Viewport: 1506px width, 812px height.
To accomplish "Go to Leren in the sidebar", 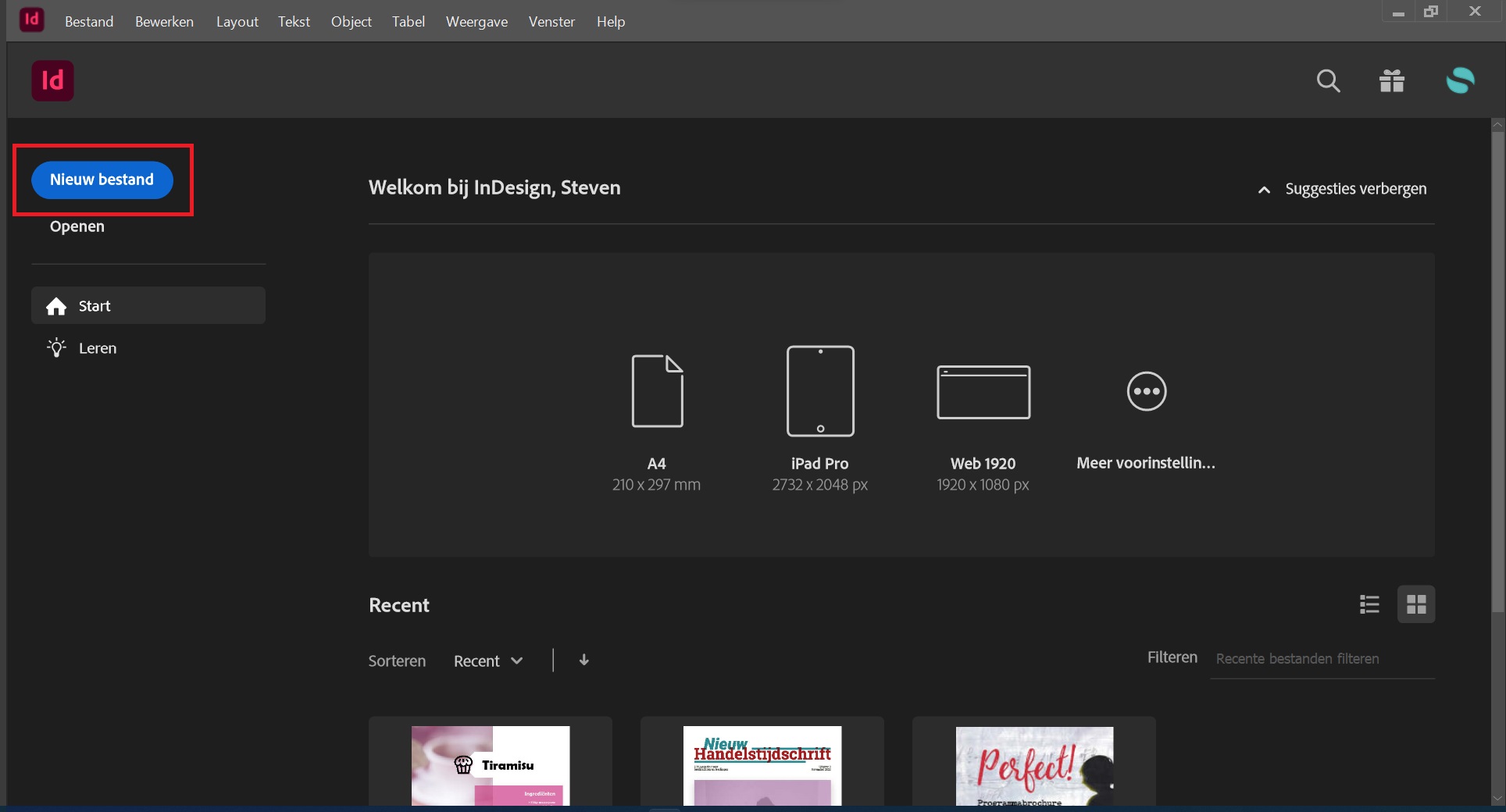I will (148, 347).
